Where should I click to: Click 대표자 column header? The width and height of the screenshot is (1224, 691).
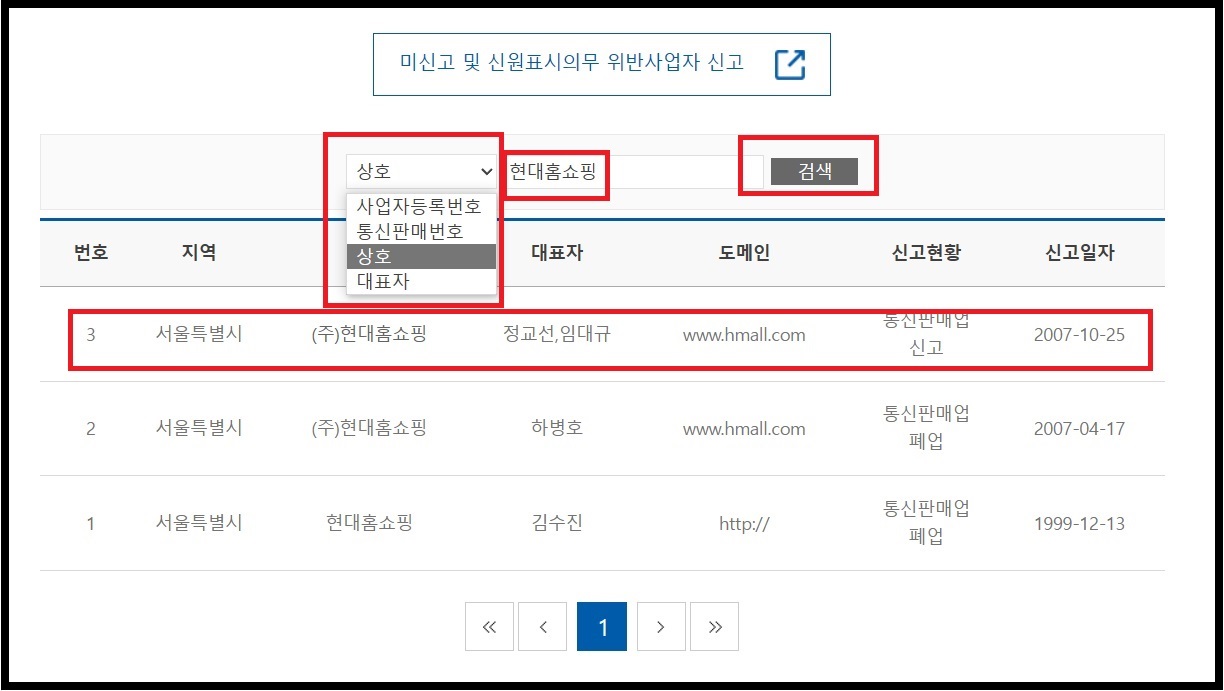tap(557, 253)
